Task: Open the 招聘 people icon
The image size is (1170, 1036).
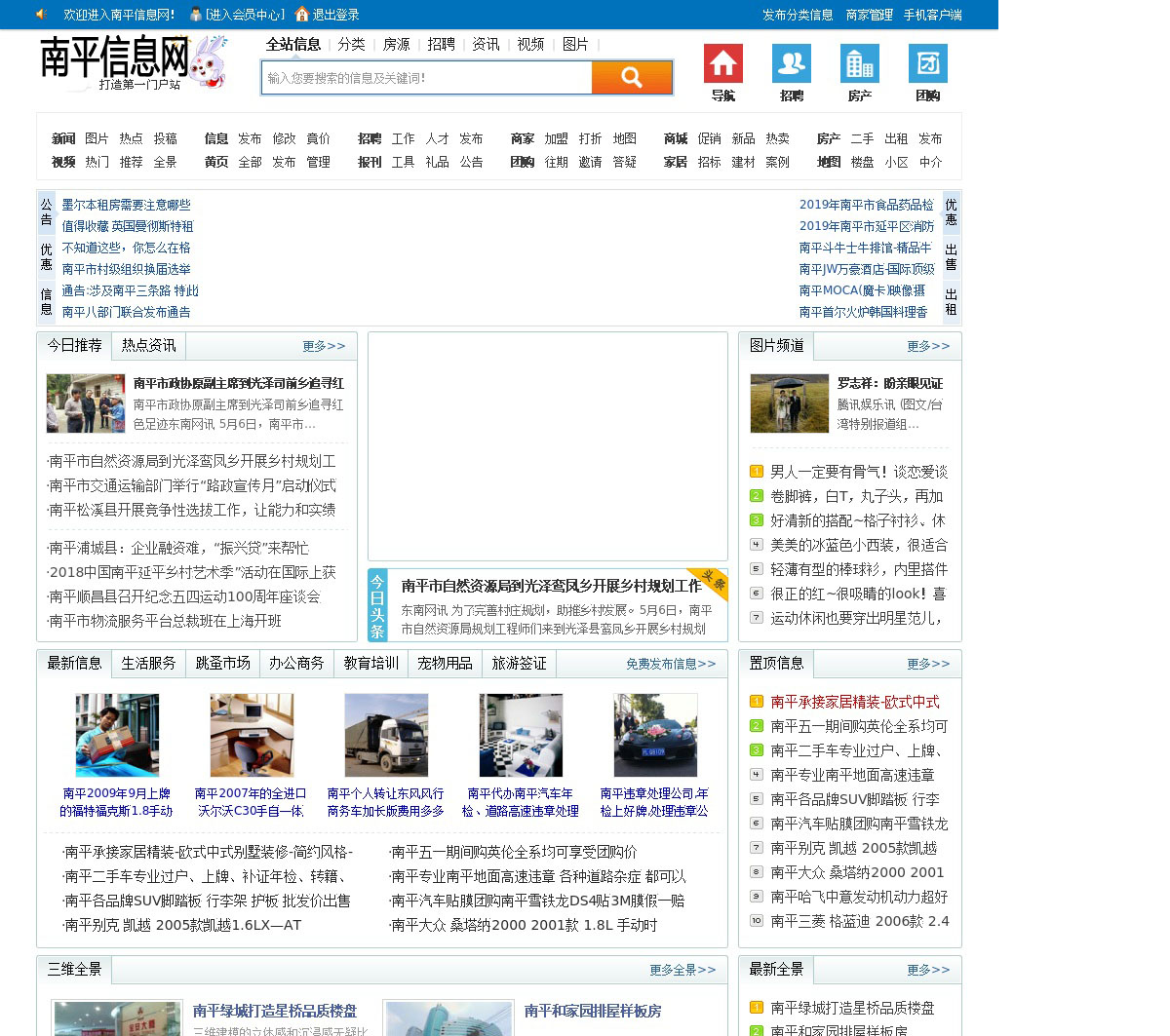Action: (x=791, y=64)
